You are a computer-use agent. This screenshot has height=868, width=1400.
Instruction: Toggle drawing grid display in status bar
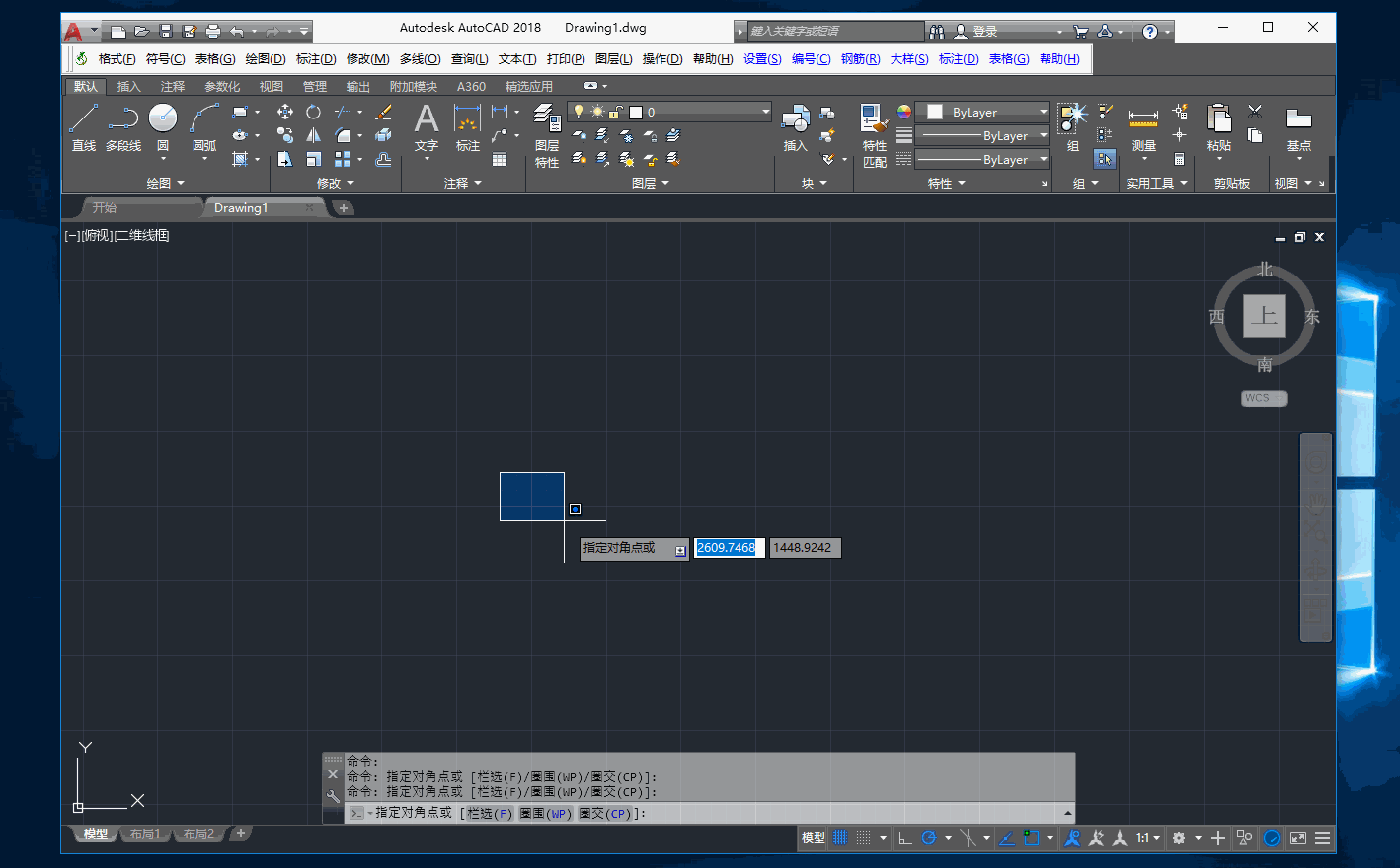[x=839, y=838]
